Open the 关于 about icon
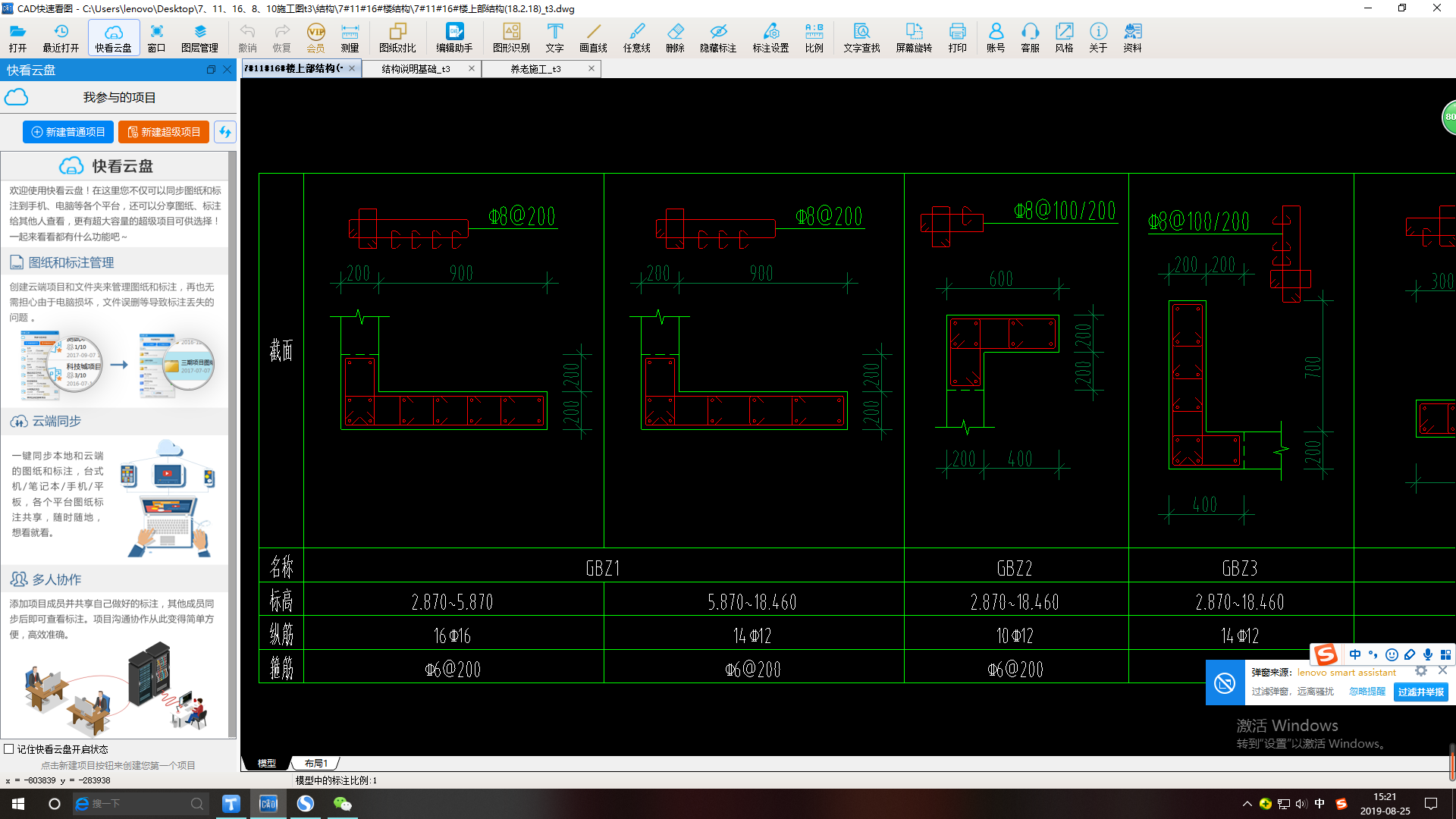Screen dimensions: 1456x819 tap(1098, 37)
